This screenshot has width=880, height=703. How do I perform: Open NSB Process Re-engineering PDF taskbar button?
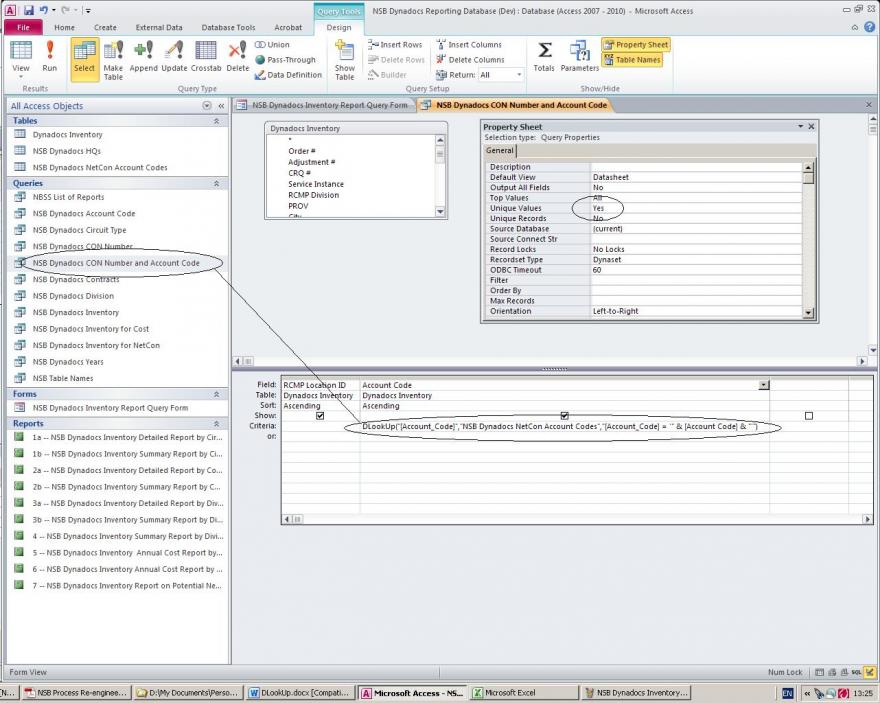coord(76,693)
